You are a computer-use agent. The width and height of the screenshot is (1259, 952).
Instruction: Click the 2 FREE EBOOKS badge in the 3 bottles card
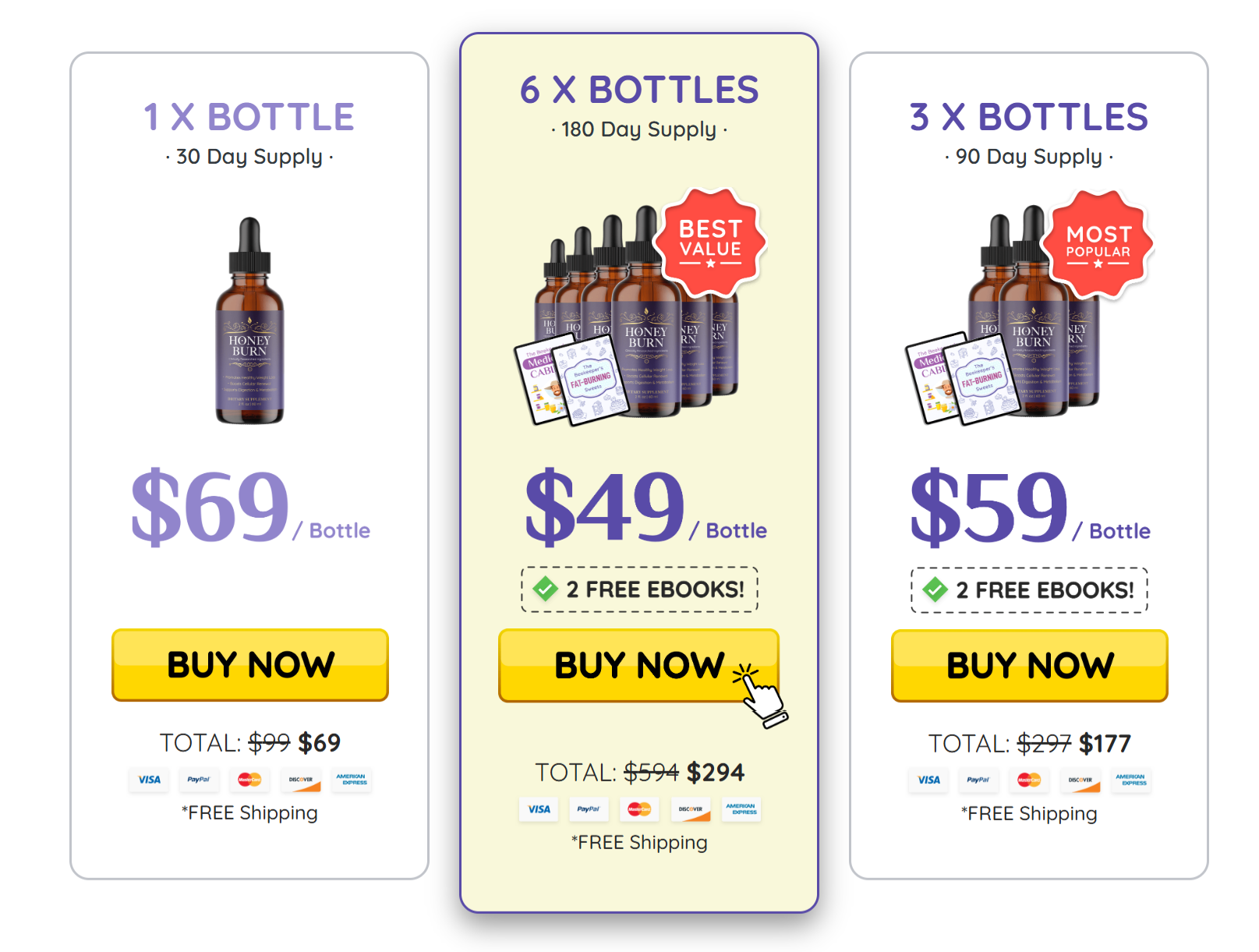1029,589
